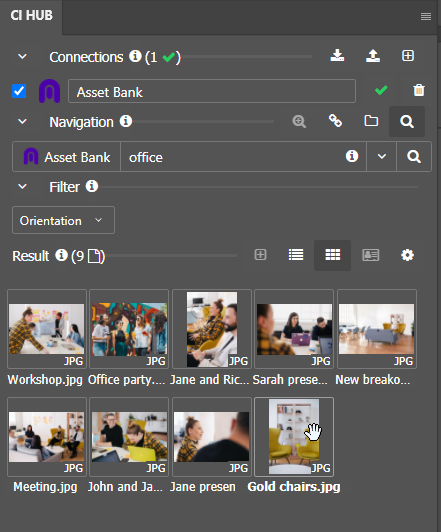The height and width of the screenshot is (532, 441).
Task: Add a new connection with plus icon
Action: click(408, 56)
